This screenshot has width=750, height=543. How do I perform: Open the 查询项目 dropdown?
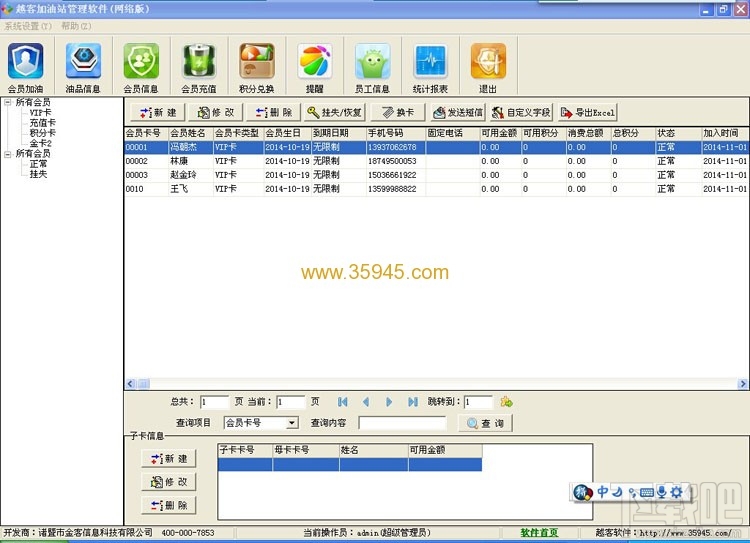[292, 423]
